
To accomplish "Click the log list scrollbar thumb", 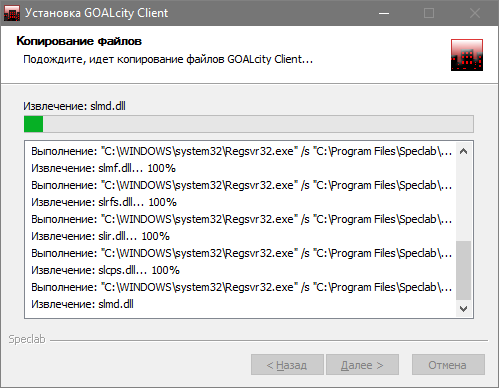I will pyautogui.click(x=463, y=270).
